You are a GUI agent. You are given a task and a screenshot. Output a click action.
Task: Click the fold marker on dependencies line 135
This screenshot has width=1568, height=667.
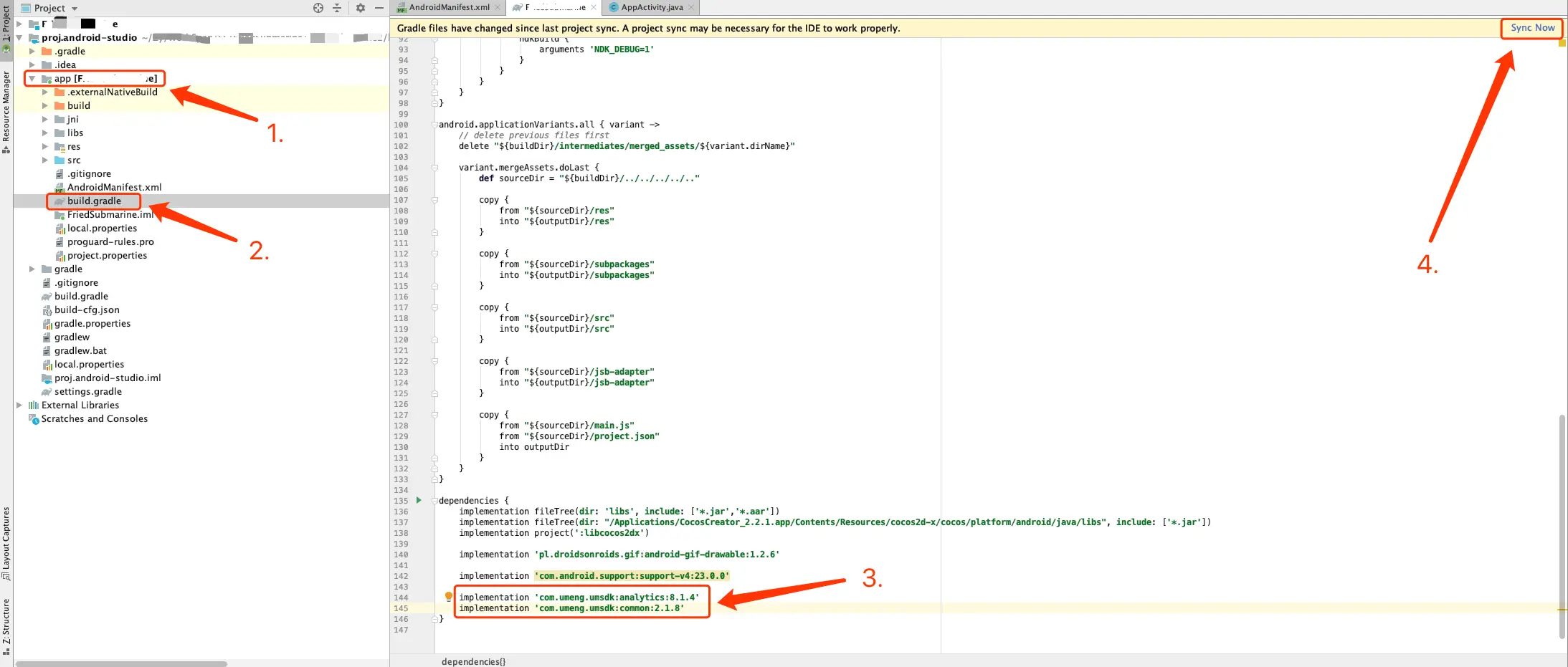click(x=434, y=501)
